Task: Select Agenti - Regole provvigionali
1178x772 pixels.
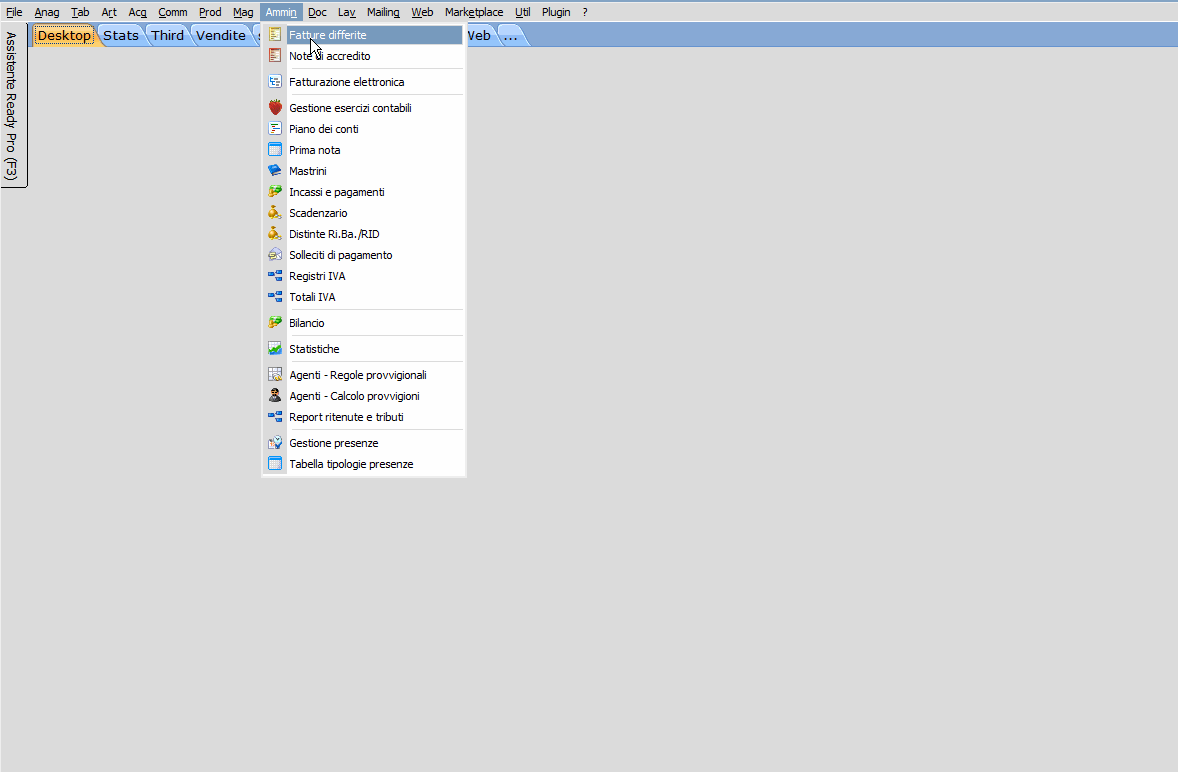Action: (364, 375)
